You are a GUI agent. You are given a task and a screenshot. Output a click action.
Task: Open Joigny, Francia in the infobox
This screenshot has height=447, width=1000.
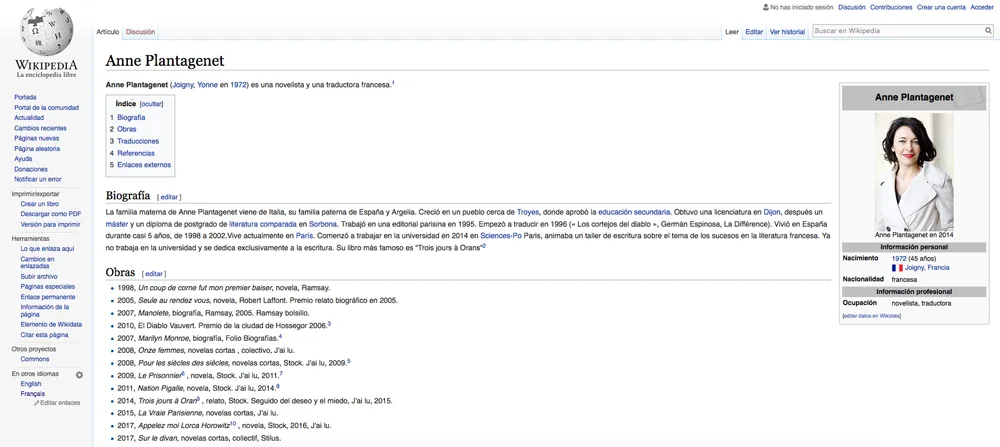[x=927, y=268]
